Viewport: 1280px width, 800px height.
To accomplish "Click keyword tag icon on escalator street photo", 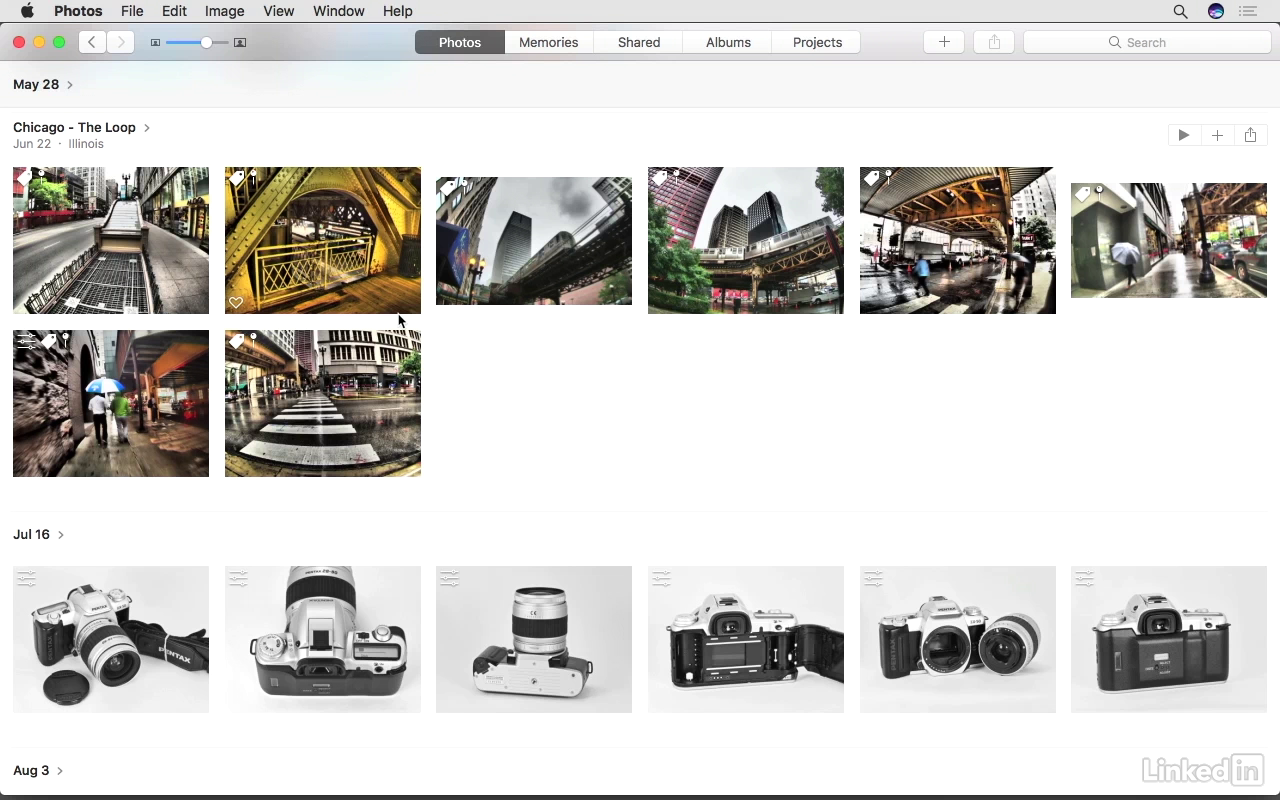I will coord(25,178).
